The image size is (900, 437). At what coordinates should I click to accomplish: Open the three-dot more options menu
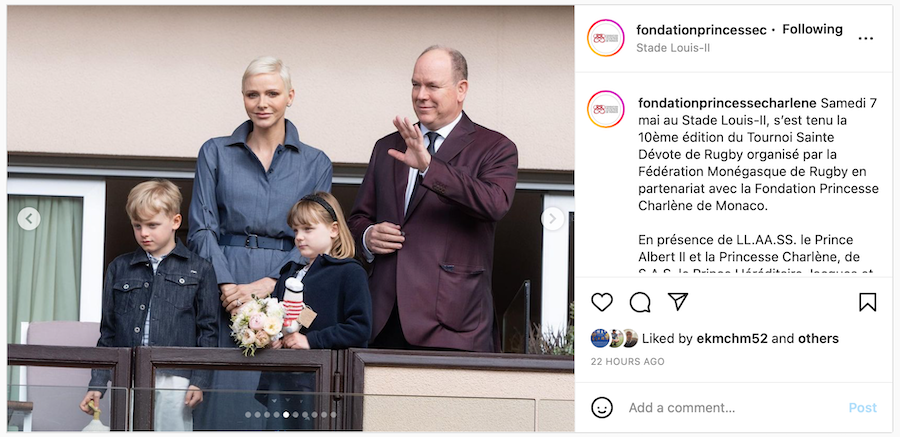[866, 38]
